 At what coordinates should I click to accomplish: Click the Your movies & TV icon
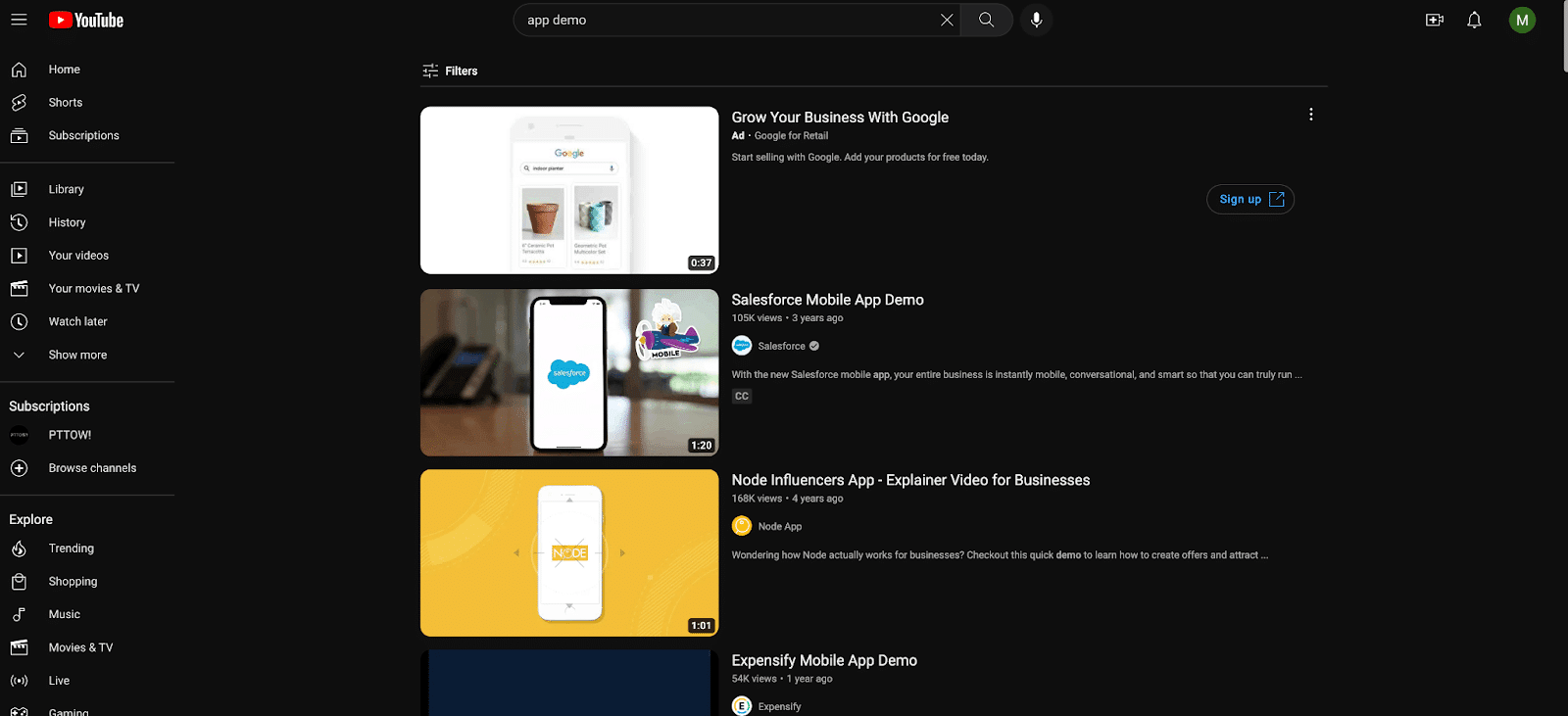pyautogui.click(x=19, y=289)
